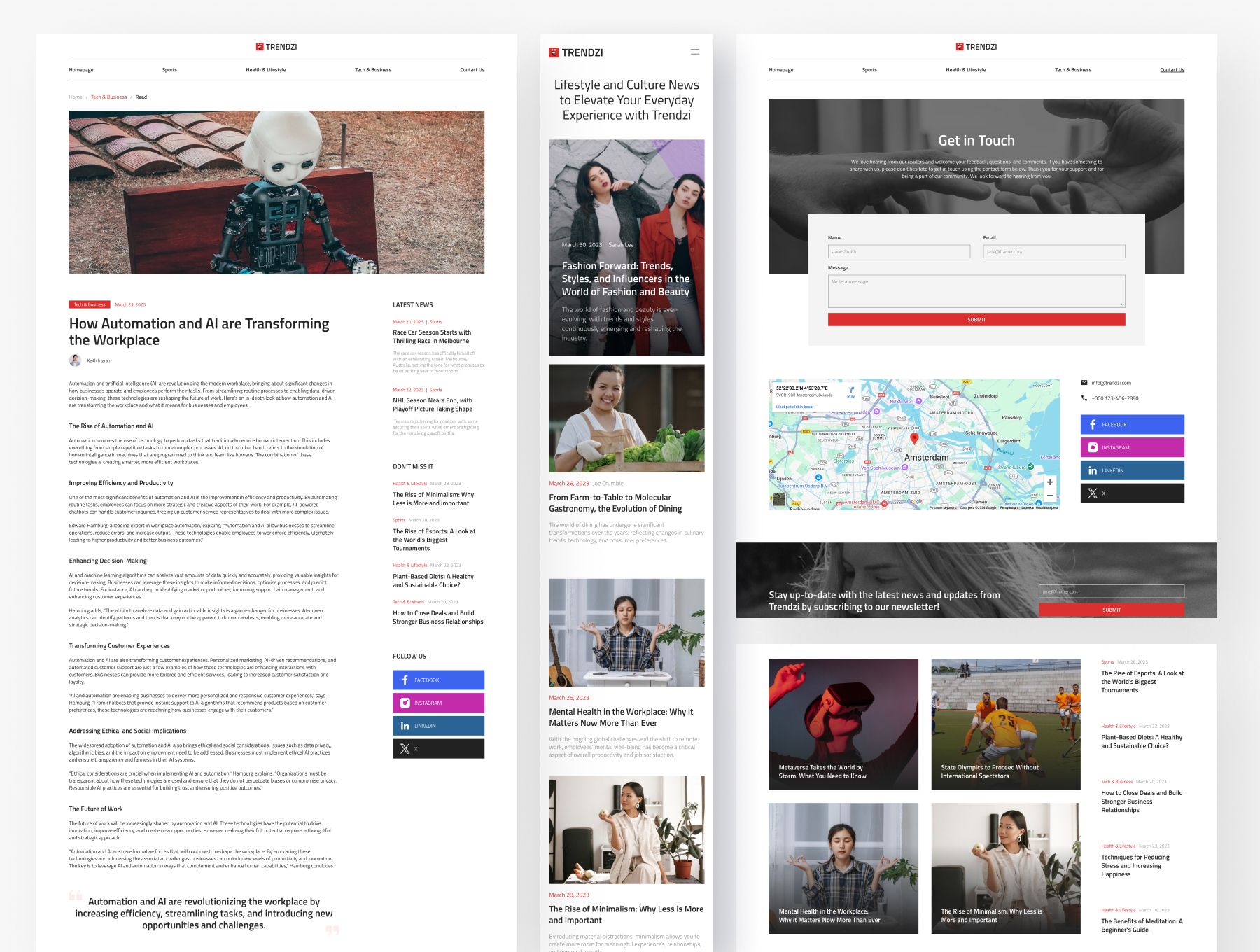Click X icon in article Follow Us
The image size is (1260, 952).
[x=405, y=749]
